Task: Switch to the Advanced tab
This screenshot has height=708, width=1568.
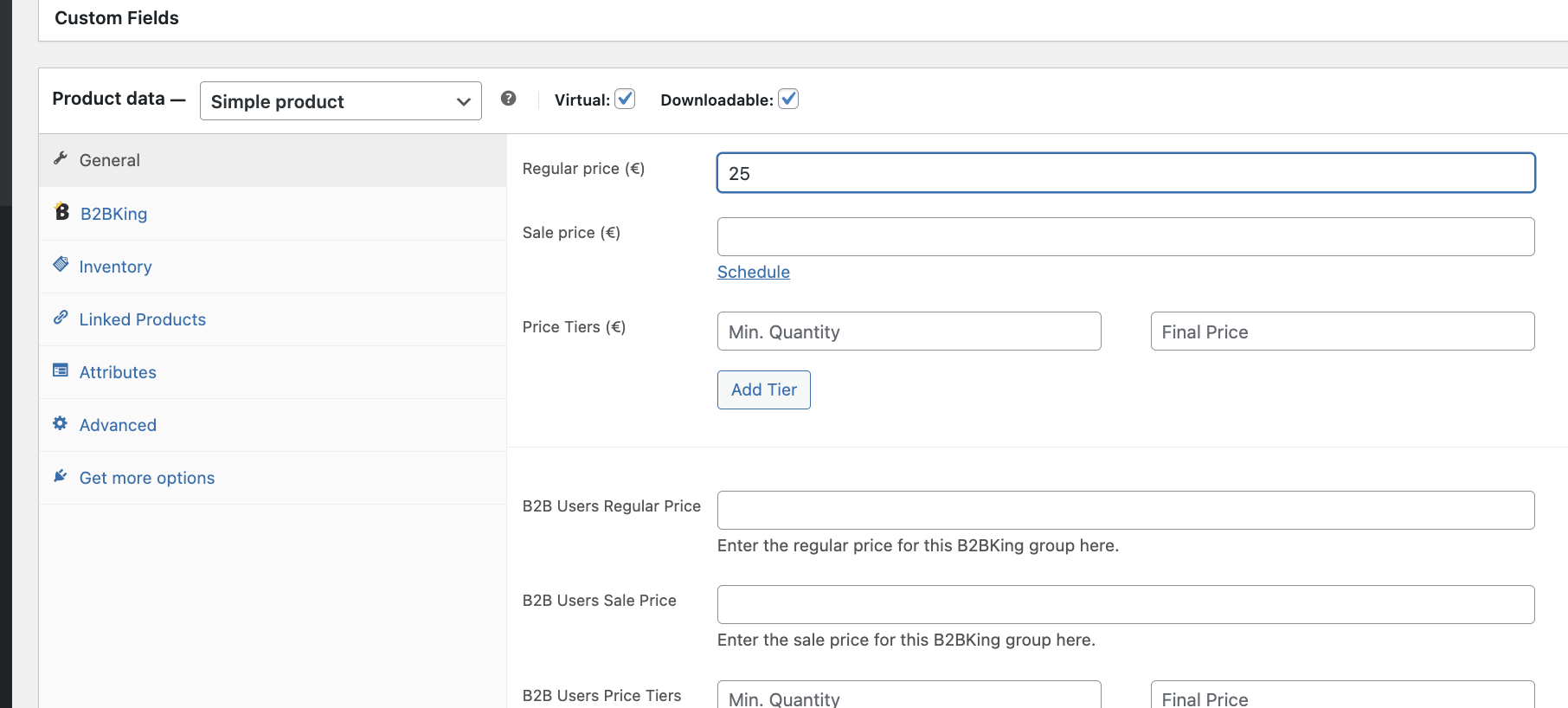Action: coord(273,425)
